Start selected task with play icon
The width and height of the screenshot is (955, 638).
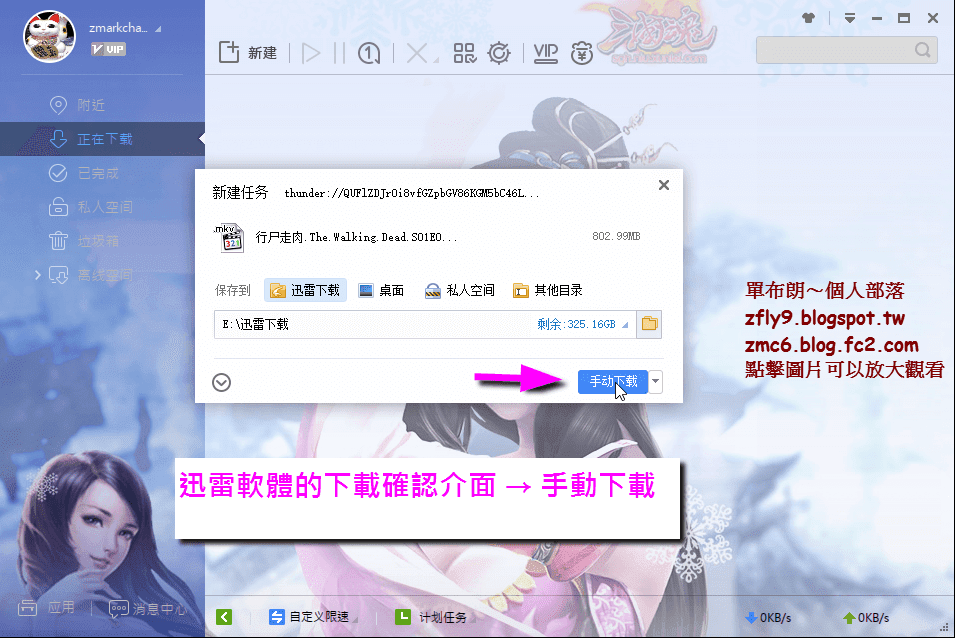311,54
